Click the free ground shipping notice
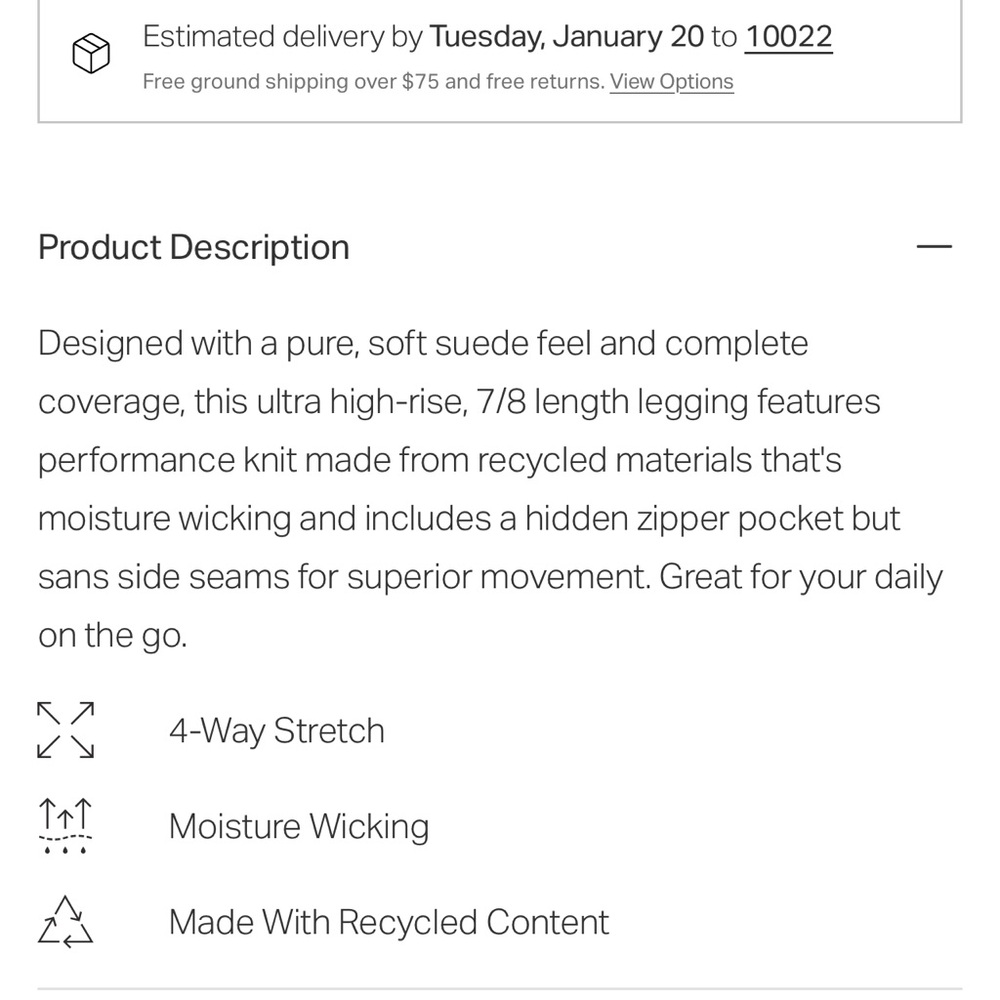 (373, 82)
